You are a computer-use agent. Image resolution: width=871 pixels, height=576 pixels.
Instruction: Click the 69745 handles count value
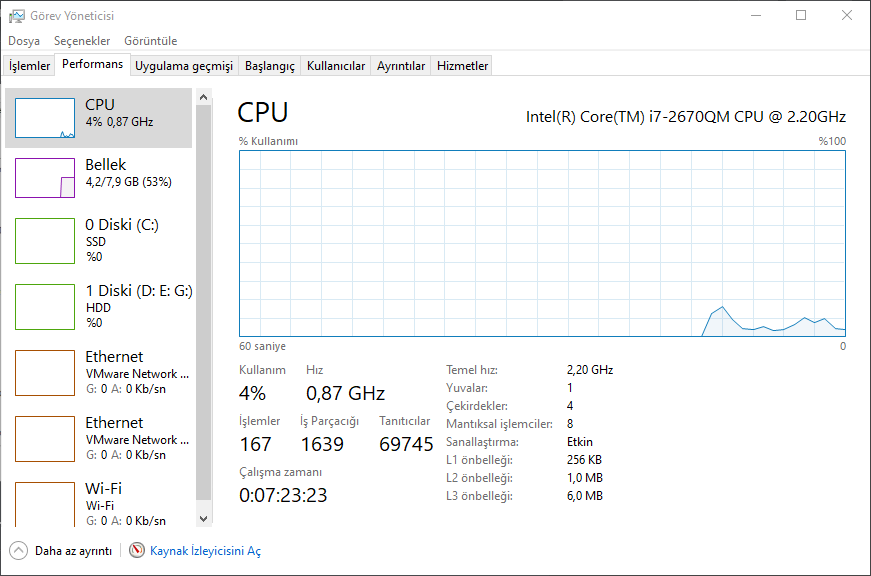406,444
